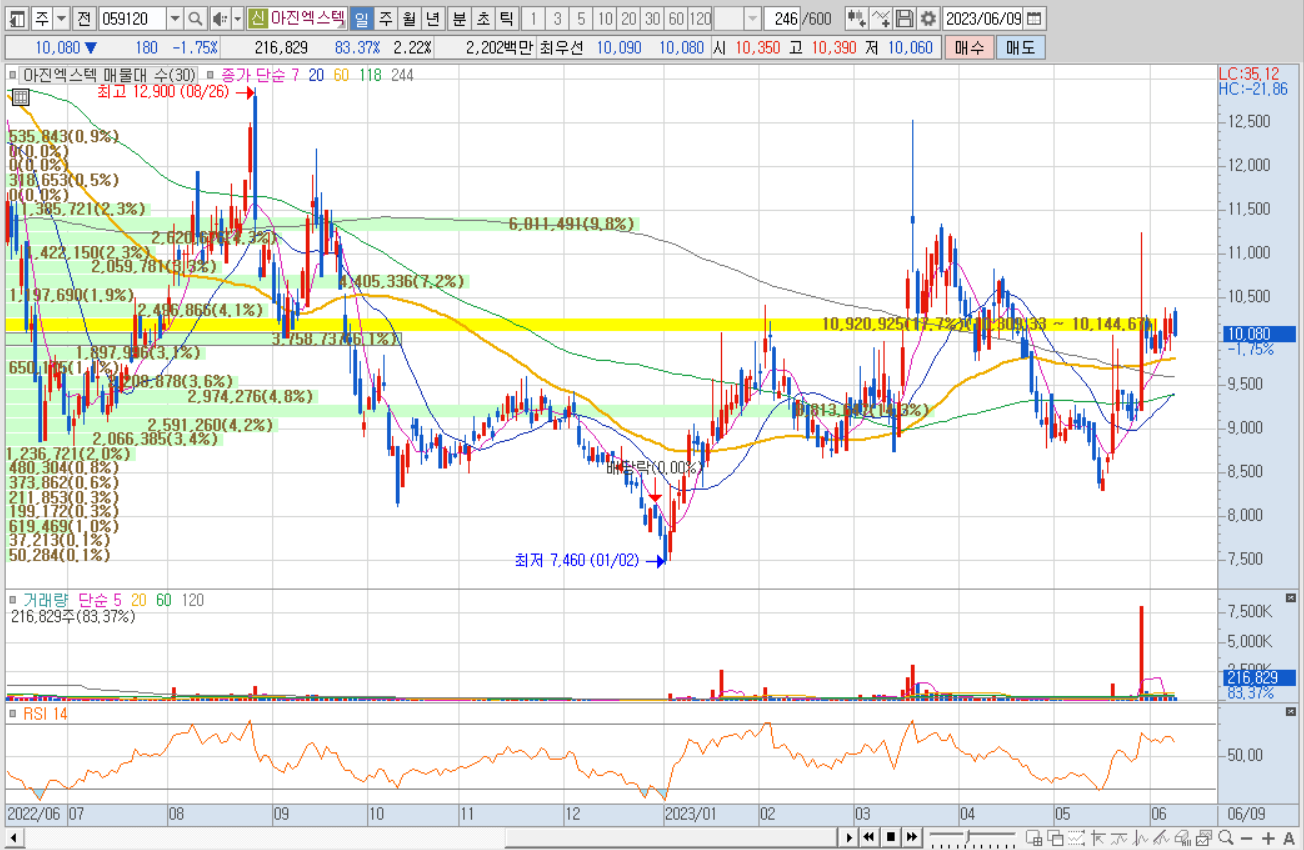Click the add chart window icon
1304x850 pixels.
tap(1034, 838)
